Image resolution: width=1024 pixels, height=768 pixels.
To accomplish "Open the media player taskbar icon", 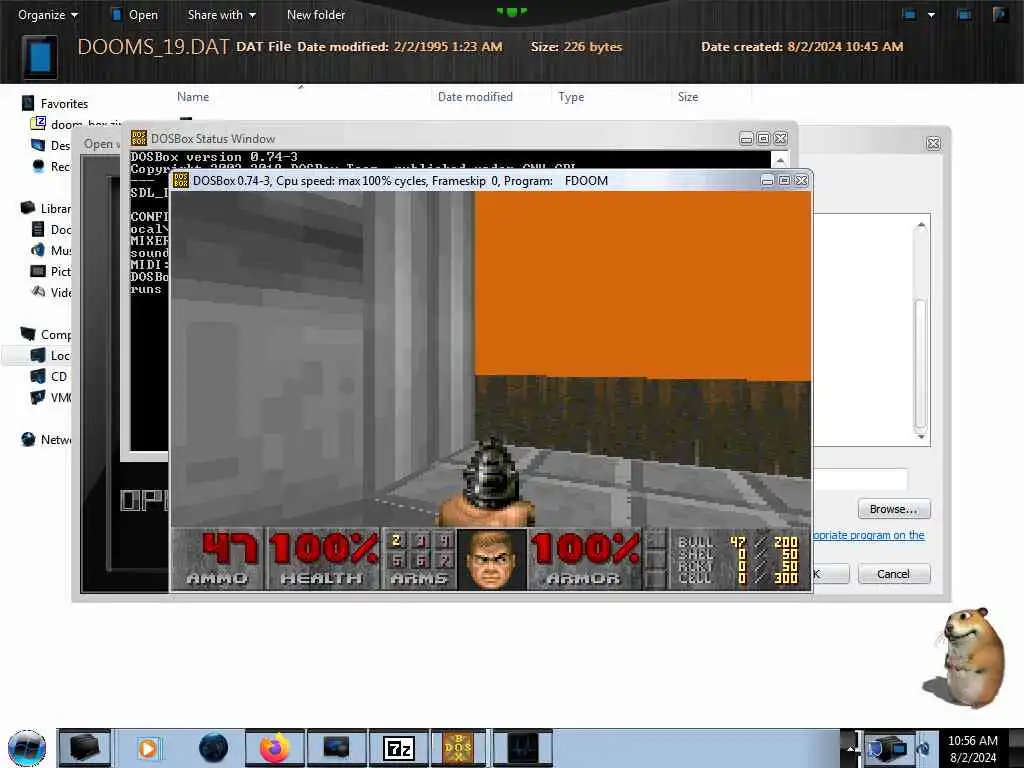I will (148, 748).
